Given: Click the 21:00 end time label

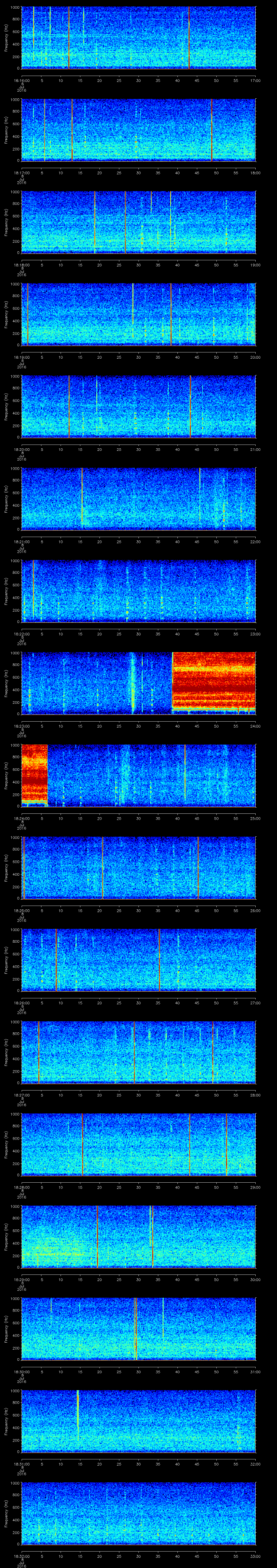Looking at the screenshot, I should coord(255,449).
